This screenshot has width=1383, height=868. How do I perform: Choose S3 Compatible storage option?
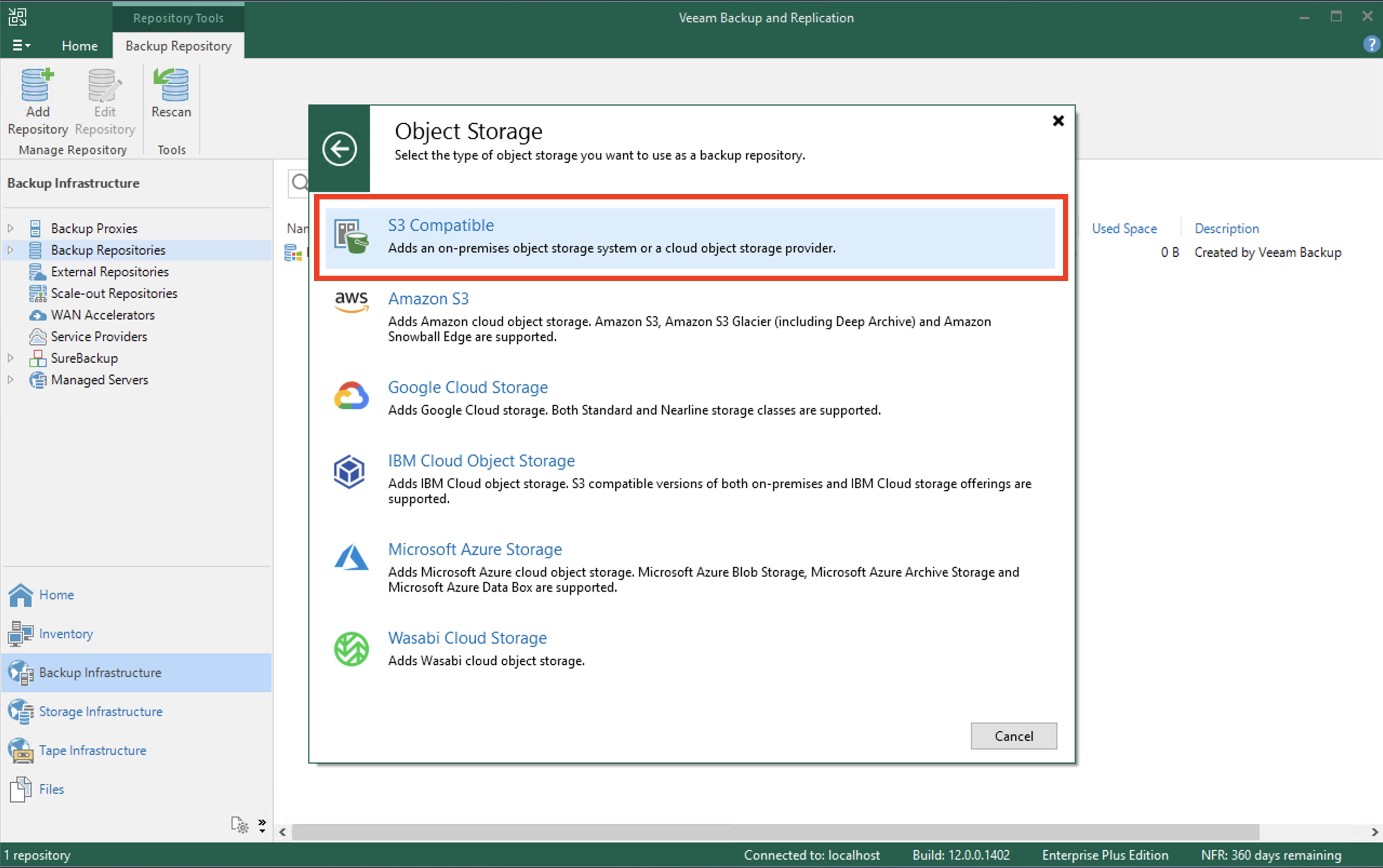[x=690, y=238]
